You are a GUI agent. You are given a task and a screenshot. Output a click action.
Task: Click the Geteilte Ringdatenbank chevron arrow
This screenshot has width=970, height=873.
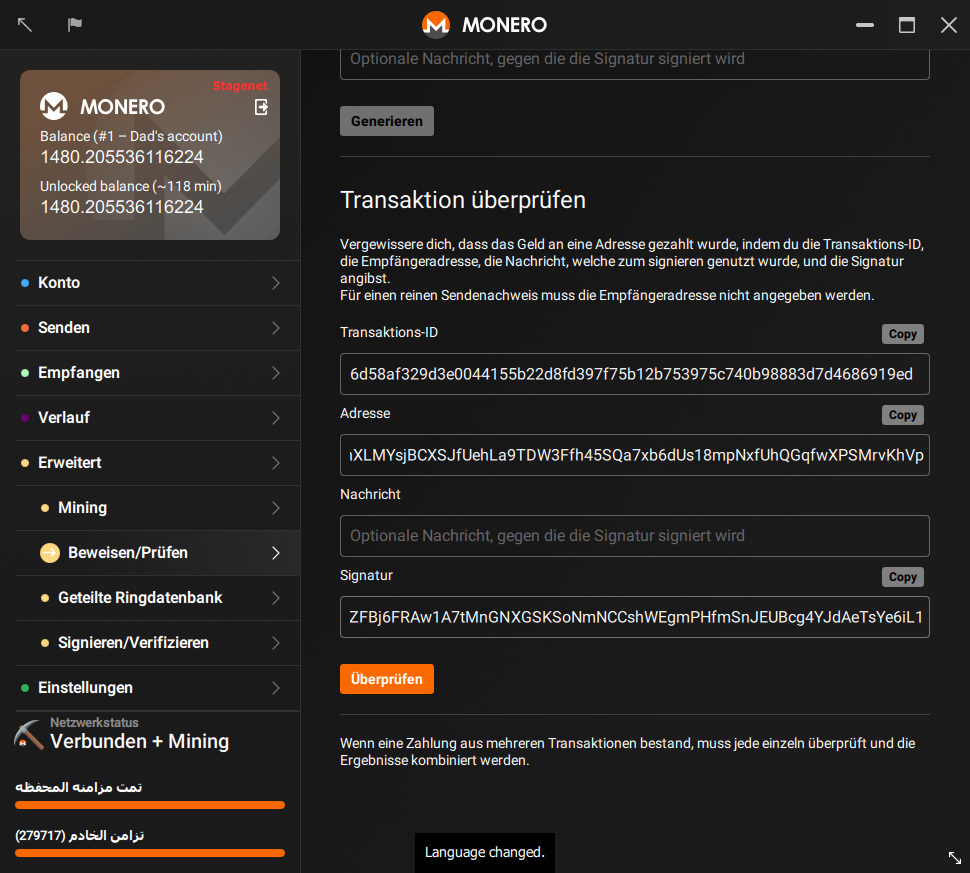click(x=276, y=598)
